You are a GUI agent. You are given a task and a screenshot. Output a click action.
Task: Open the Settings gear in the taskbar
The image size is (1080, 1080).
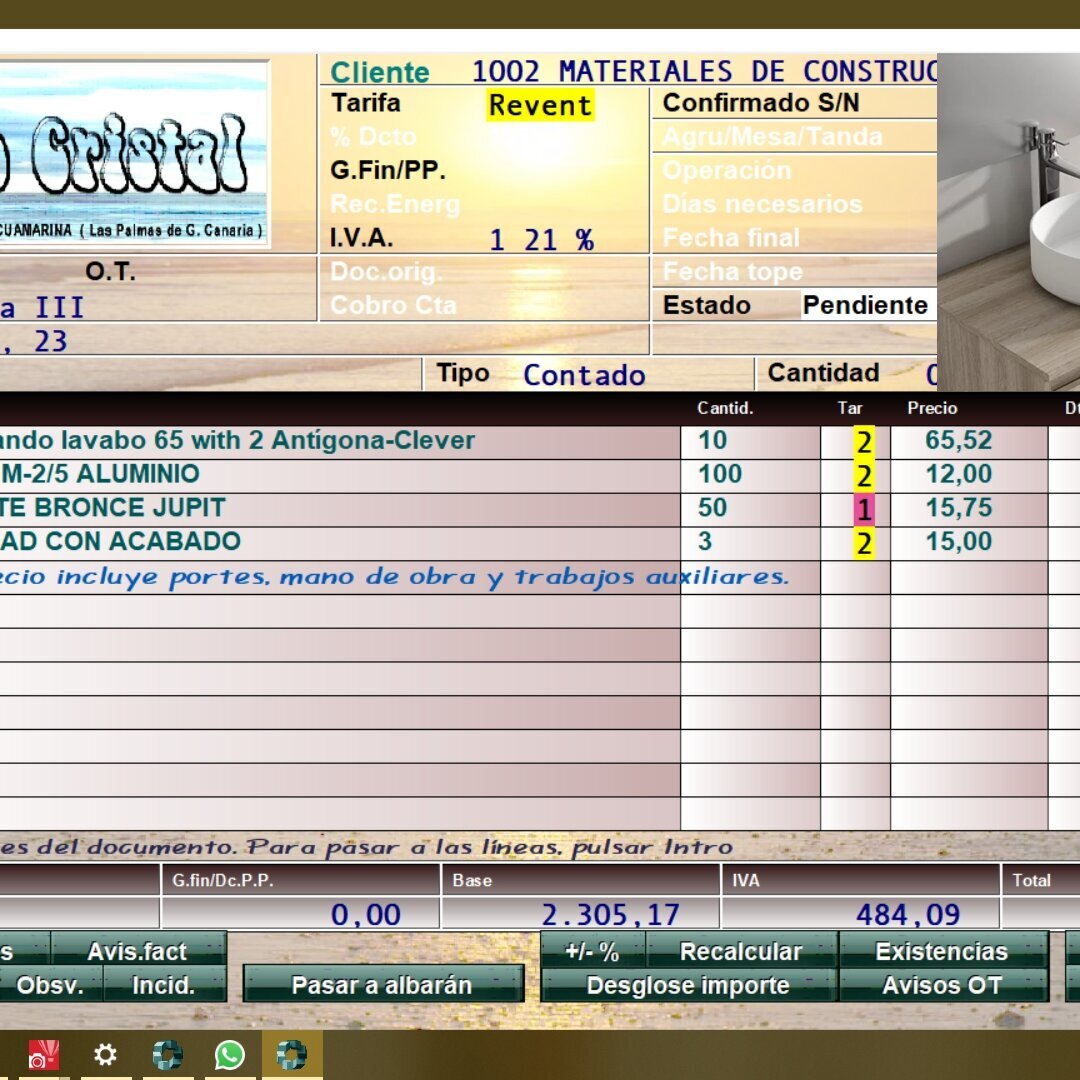(105, 1055)
